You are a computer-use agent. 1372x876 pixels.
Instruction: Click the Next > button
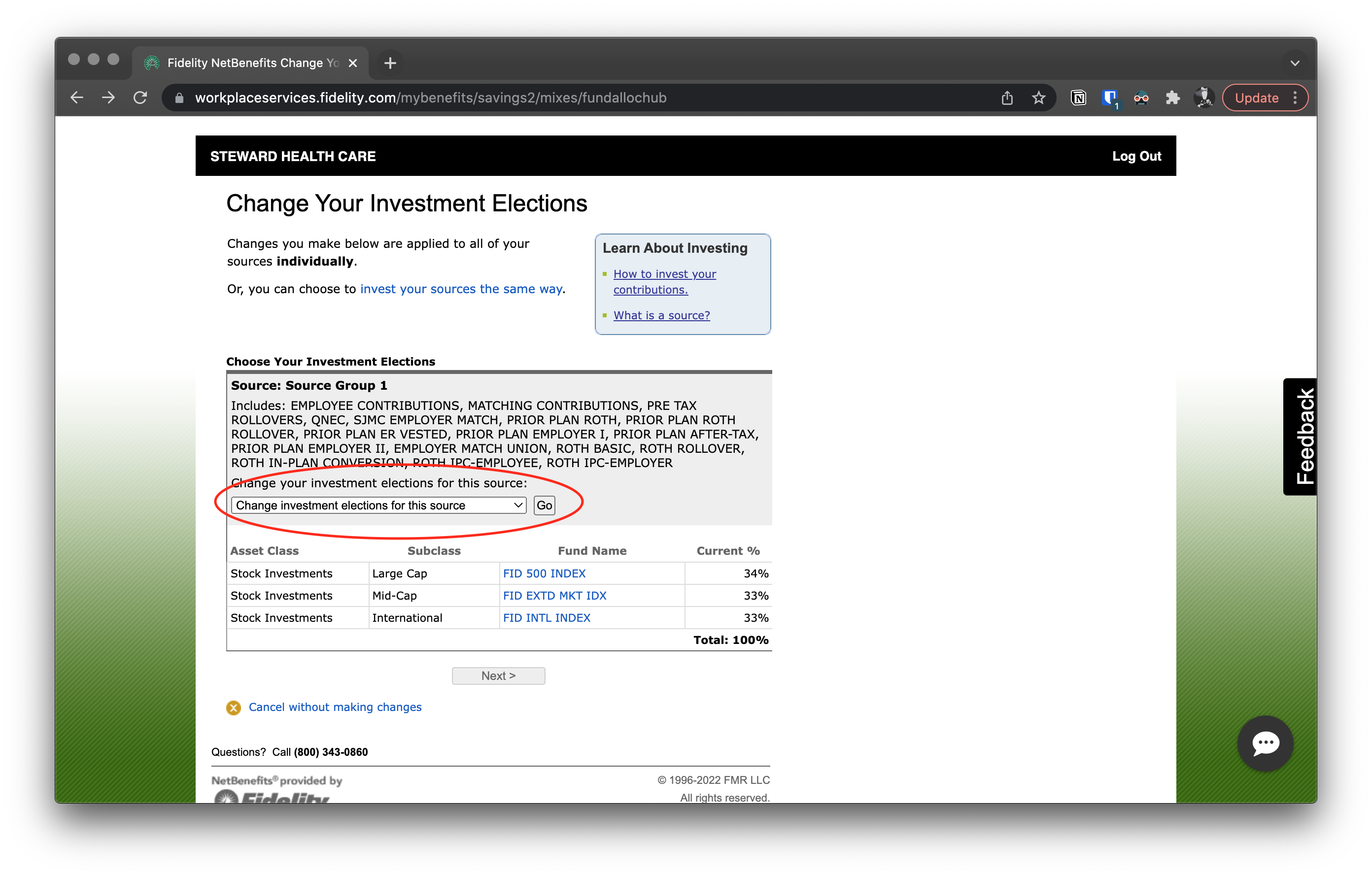(x=498, y=675)
